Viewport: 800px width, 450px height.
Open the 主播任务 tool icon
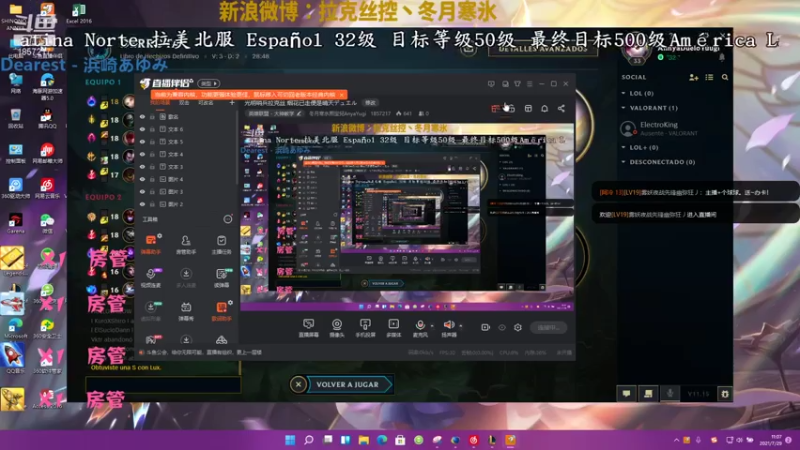221,244
